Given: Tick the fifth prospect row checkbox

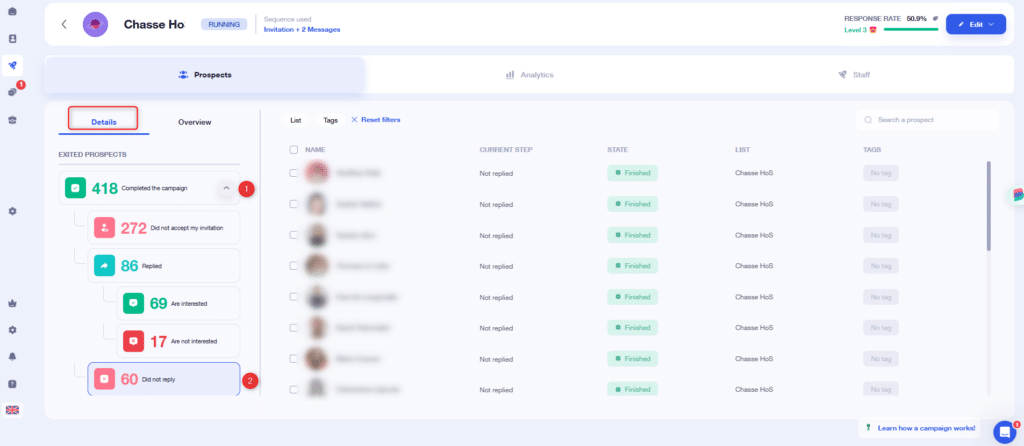Looking at the screenshot, I should tap(293, 296).
